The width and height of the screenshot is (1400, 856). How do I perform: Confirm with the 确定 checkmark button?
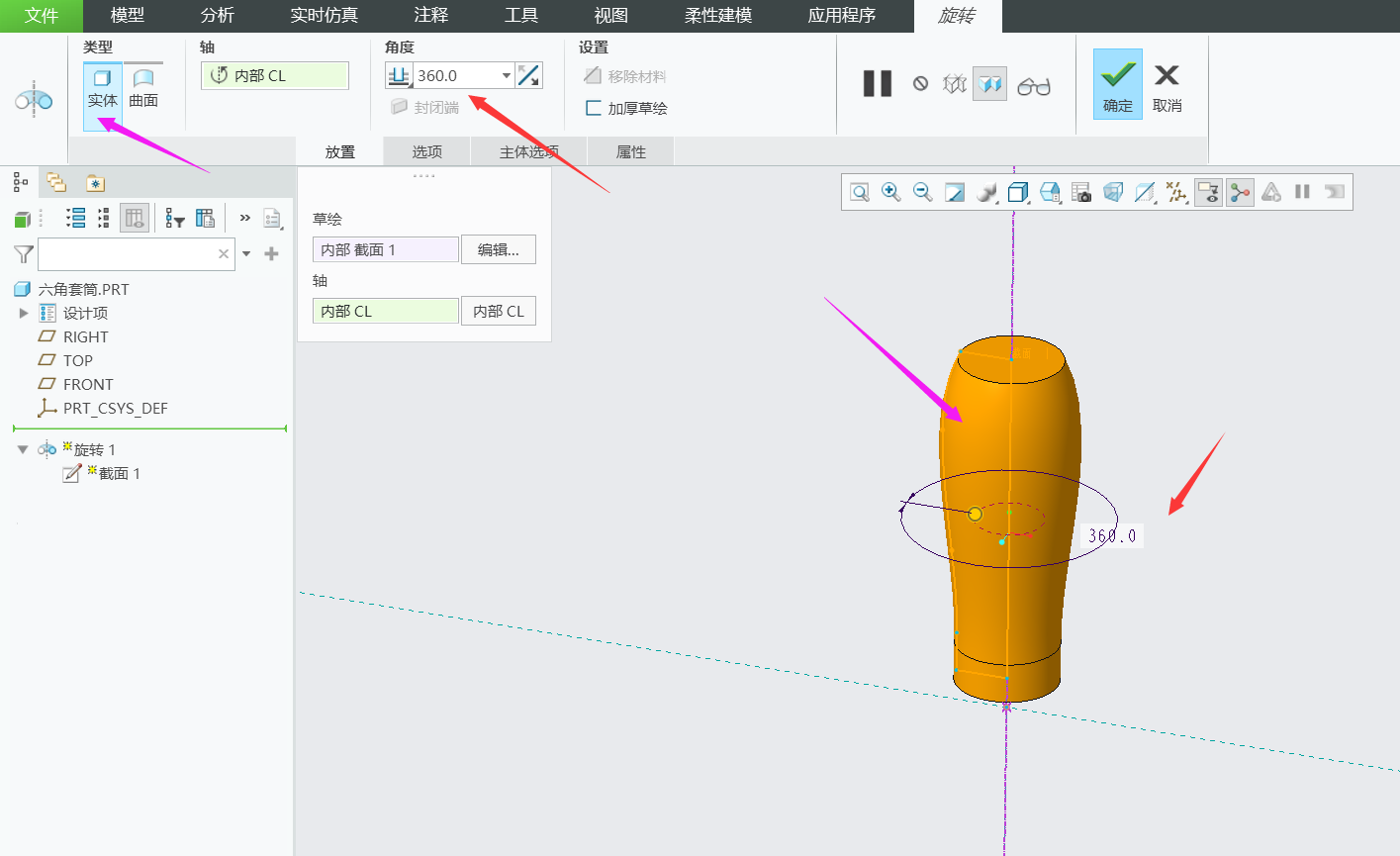[x=1117, y=85]
